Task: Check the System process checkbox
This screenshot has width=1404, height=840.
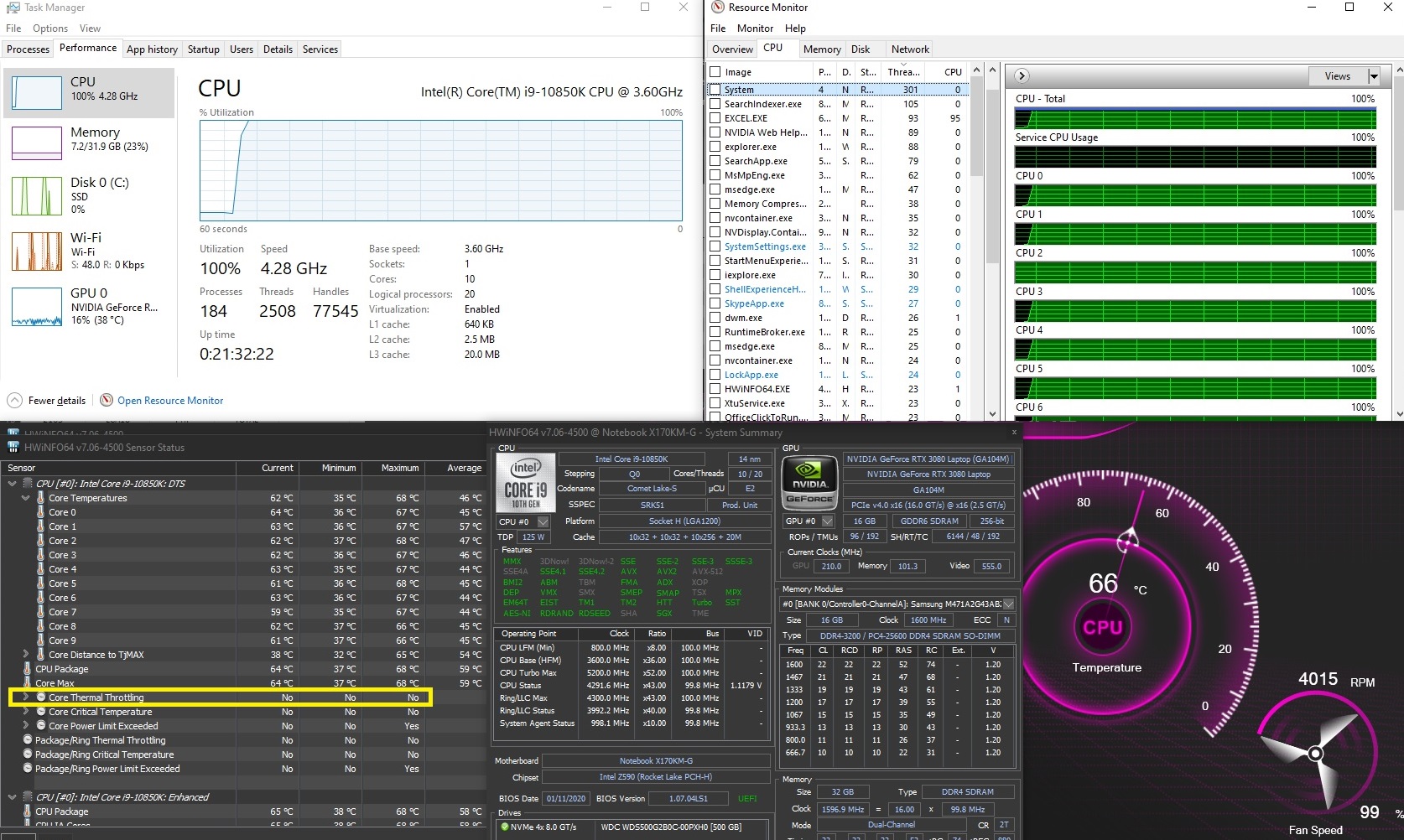Action: click(x=715, y=90)
